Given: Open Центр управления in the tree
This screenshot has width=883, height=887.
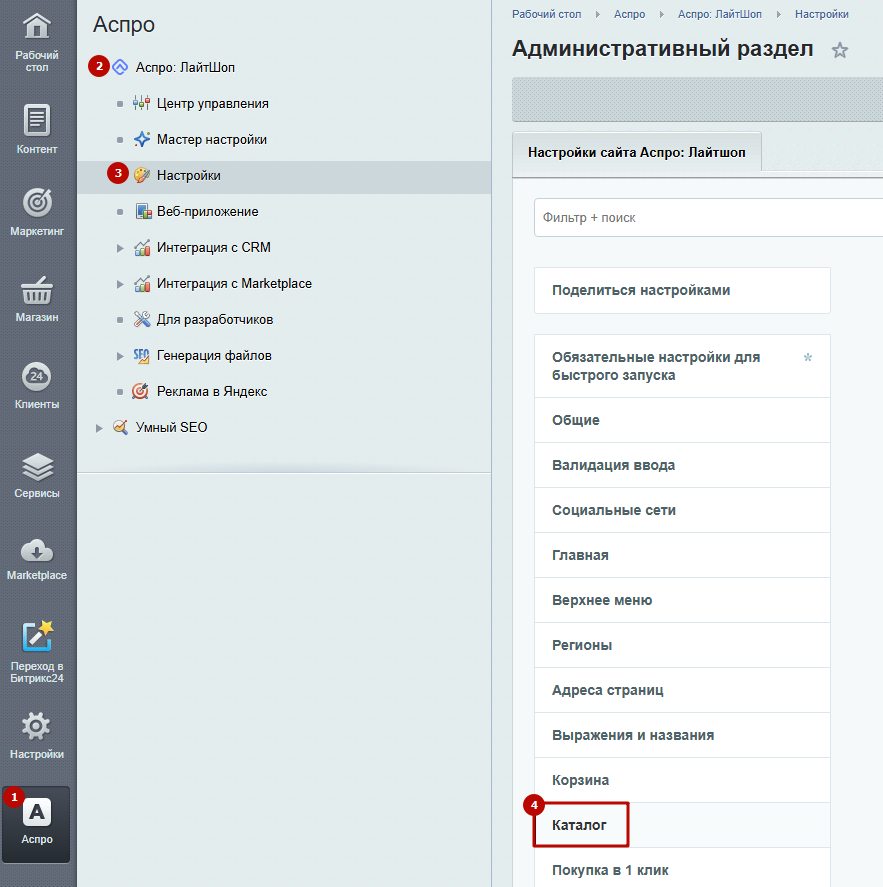Looking at the screenshot, I should tap(213, 104).
